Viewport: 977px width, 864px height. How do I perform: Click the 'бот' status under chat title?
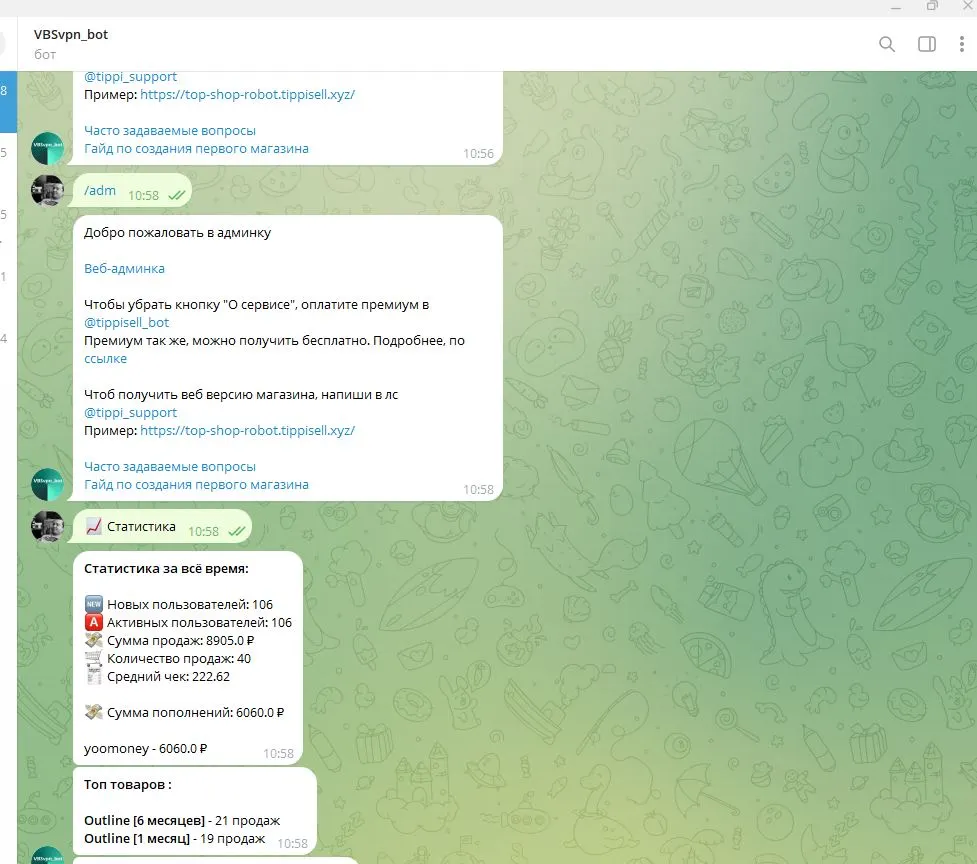(45, 55)
